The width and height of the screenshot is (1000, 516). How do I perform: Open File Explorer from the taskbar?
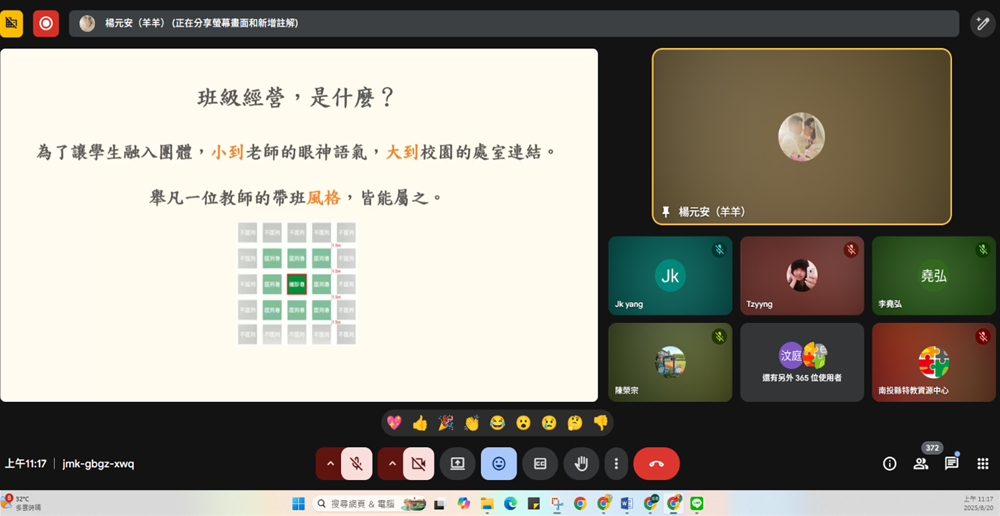487,504
